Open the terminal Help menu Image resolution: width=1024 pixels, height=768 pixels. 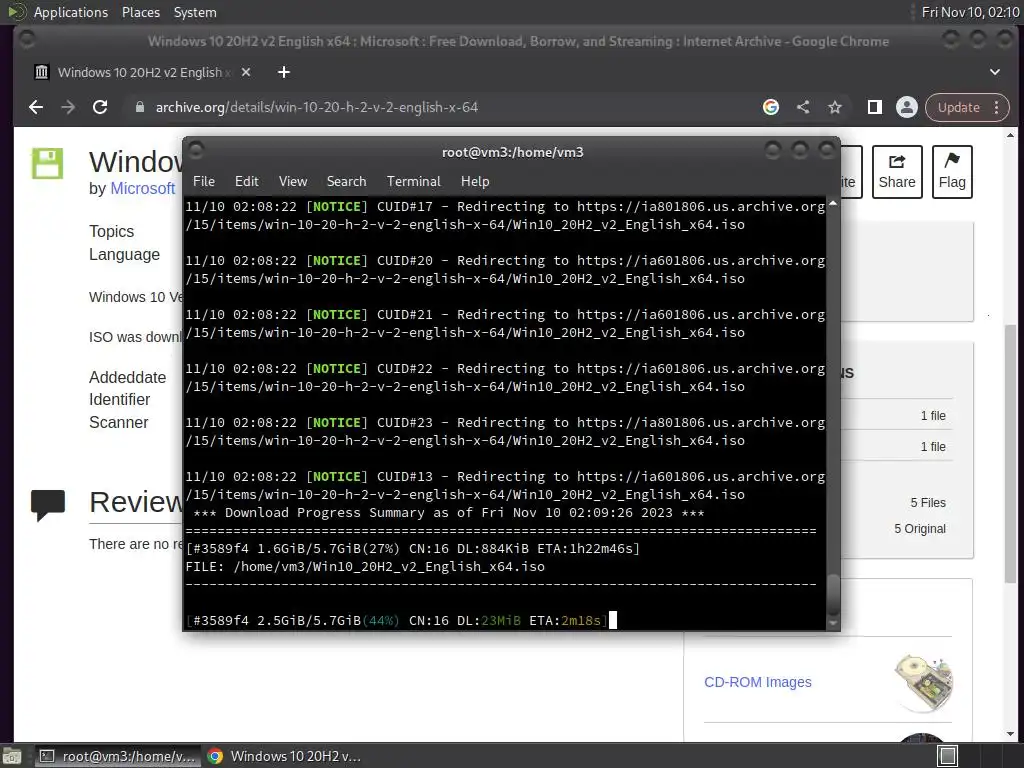(x=475, y=181)
